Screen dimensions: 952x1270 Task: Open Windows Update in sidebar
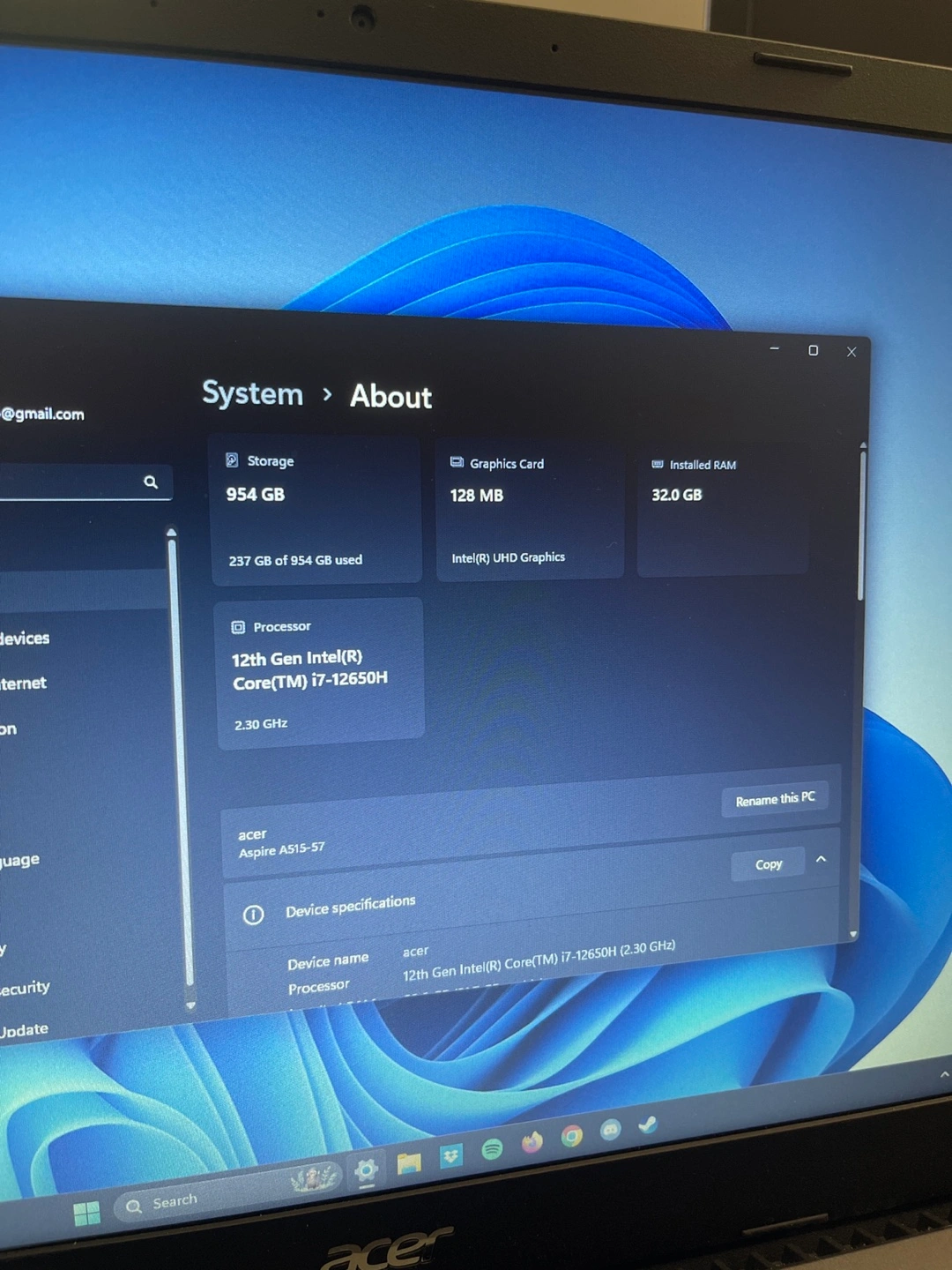(x=24, y=1031)
